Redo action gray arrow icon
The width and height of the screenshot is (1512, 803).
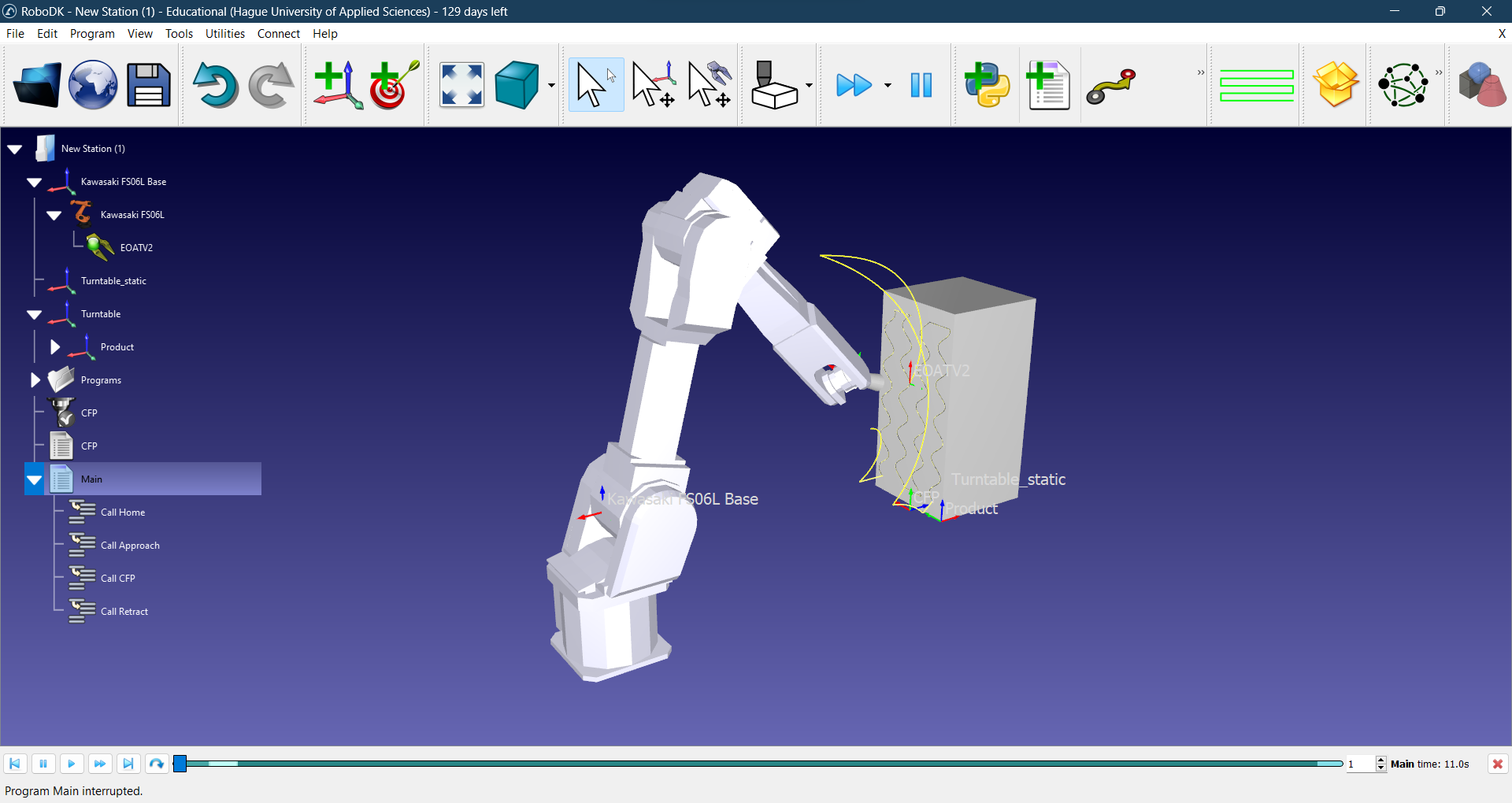point(271,85)
